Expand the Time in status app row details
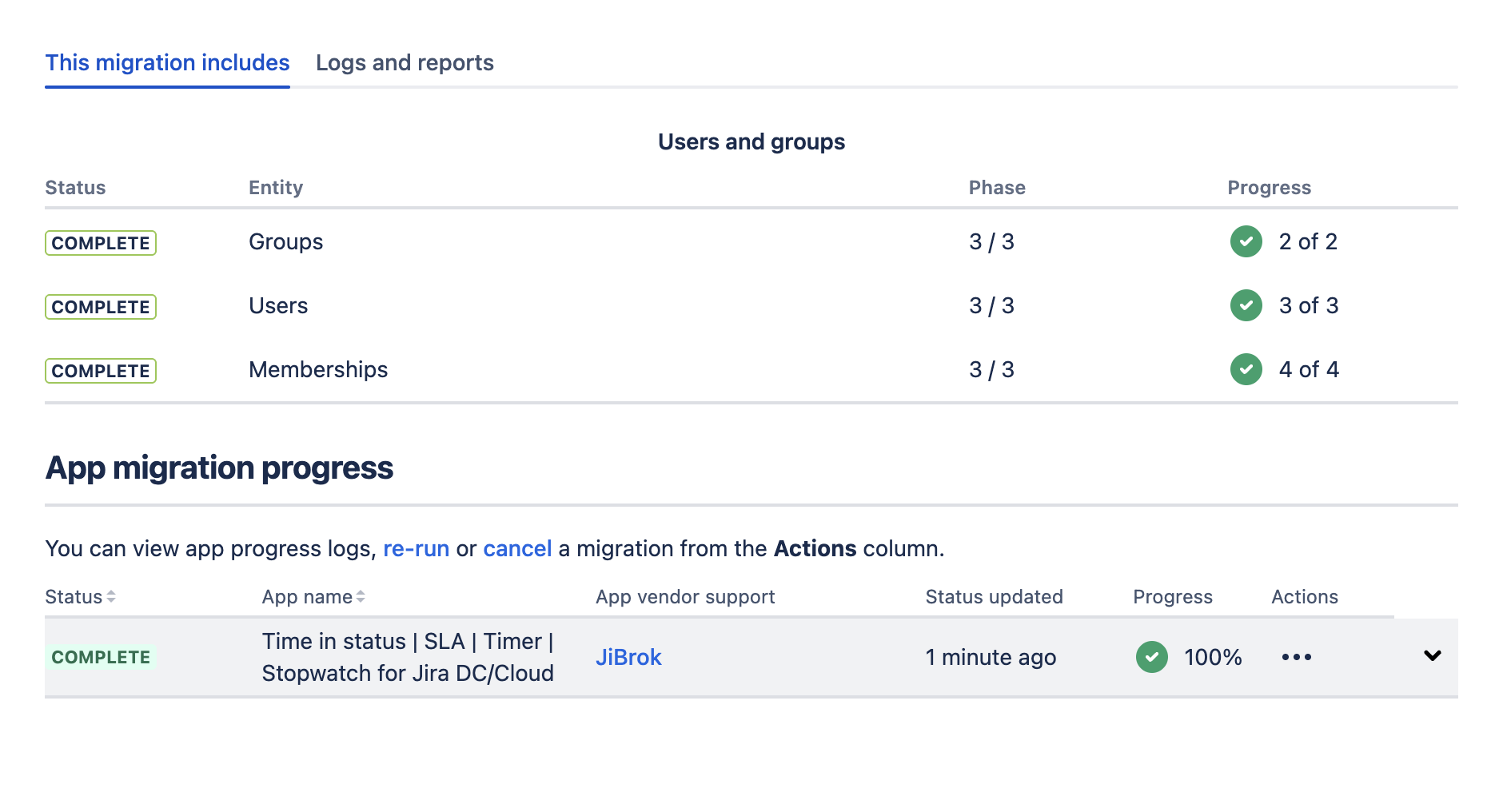The image size is (1503, 812). 1431,657
